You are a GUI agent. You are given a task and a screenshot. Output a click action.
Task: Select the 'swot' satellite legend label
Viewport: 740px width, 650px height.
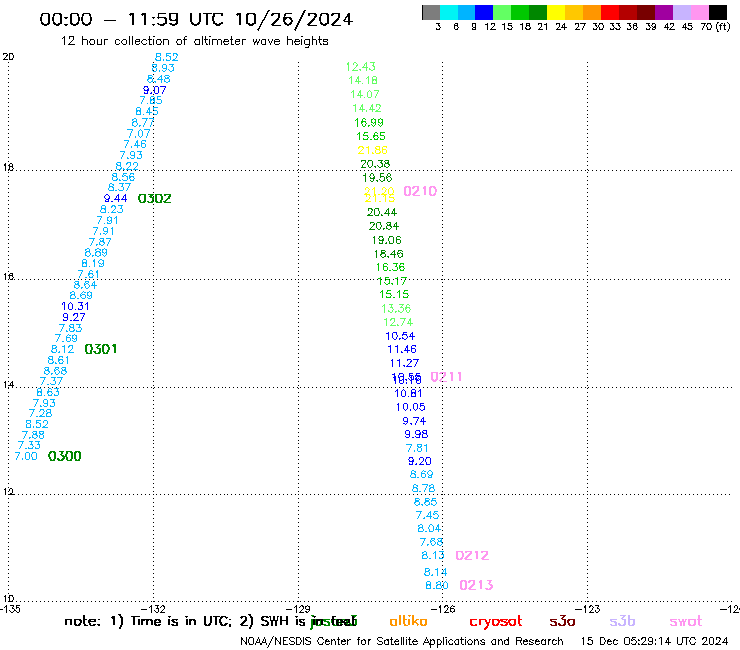(x=686, y=622)
